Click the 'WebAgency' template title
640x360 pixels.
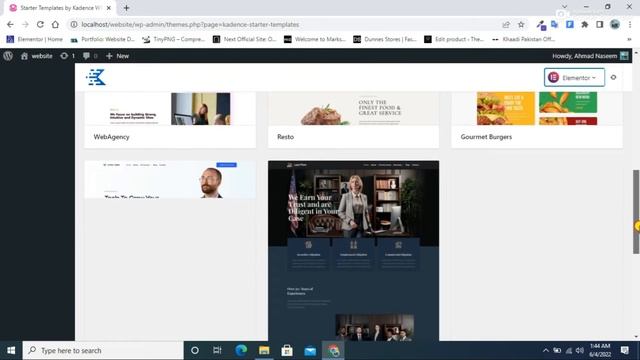pos(111,137)
